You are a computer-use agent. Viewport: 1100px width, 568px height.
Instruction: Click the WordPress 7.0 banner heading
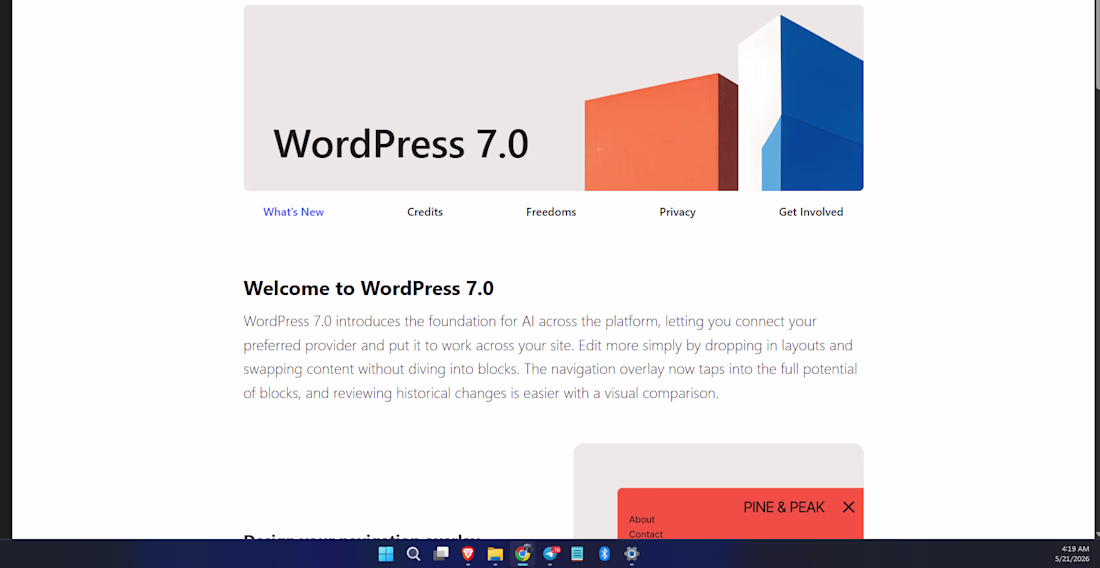pyautogui.click(x=401, y=144)
